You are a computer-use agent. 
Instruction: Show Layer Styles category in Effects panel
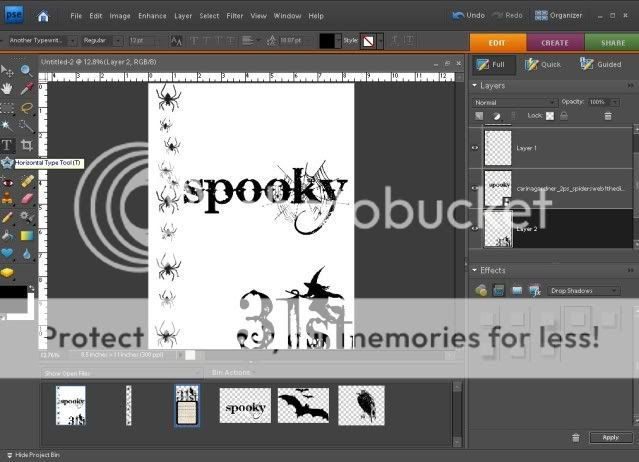click(498, 290)
